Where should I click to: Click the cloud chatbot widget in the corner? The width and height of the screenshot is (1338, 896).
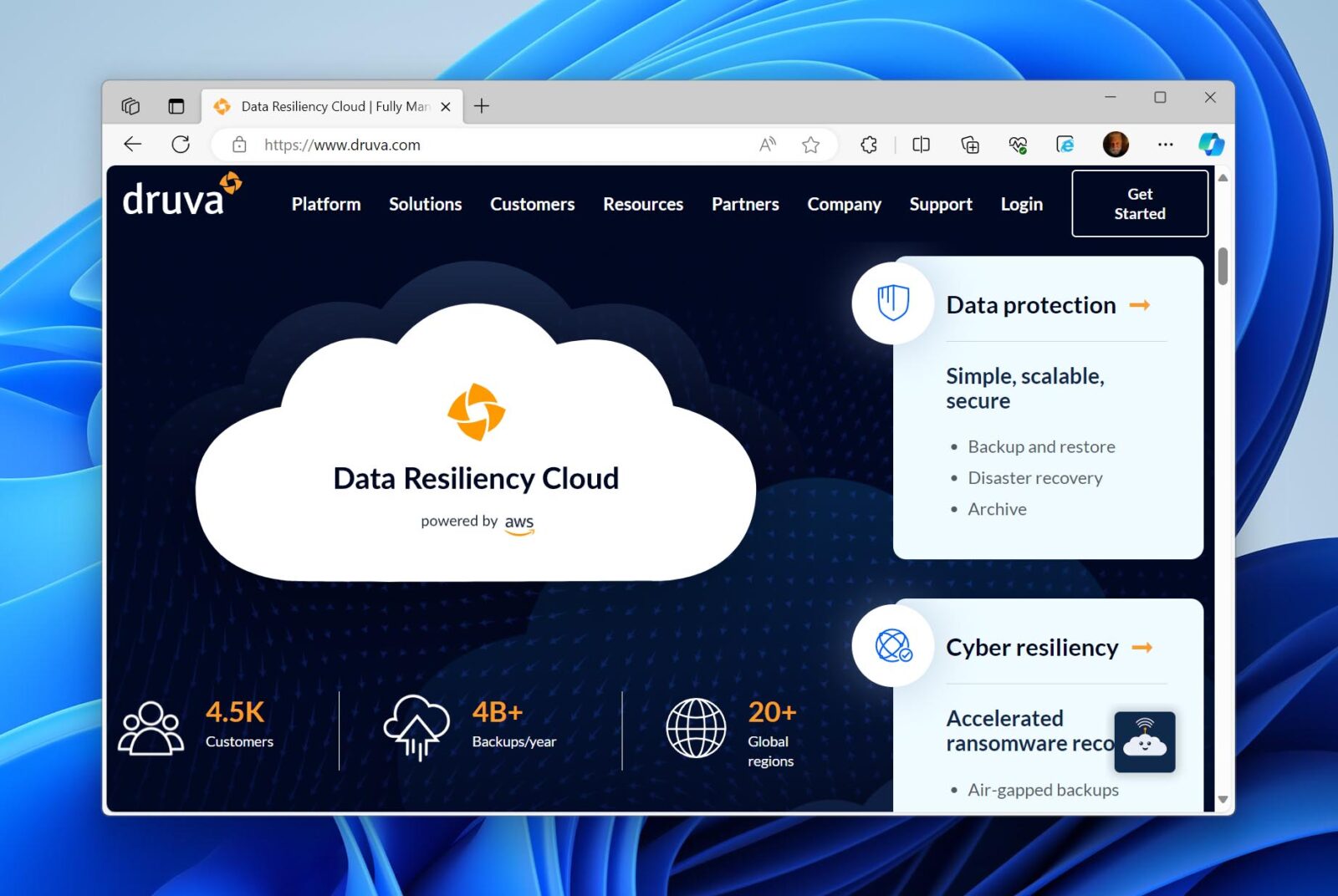(x=1145, y=741)
